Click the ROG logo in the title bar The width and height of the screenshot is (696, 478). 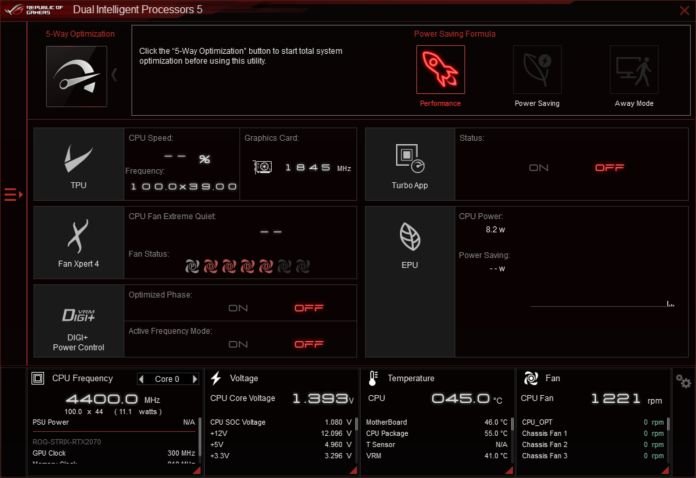coord(13,10)
